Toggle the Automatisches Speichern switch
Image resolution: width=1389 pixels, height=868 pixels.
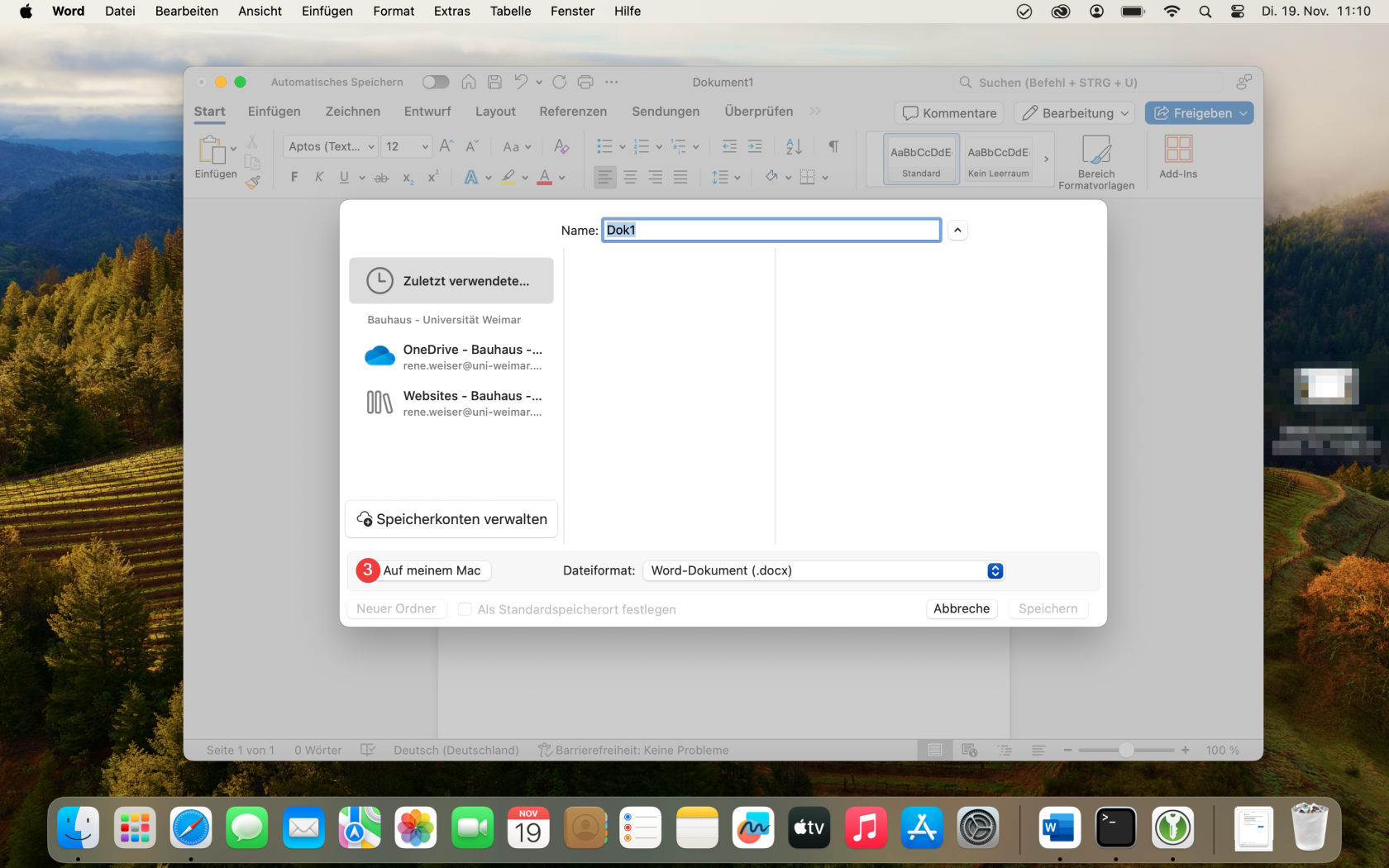[x=436, y=82]
